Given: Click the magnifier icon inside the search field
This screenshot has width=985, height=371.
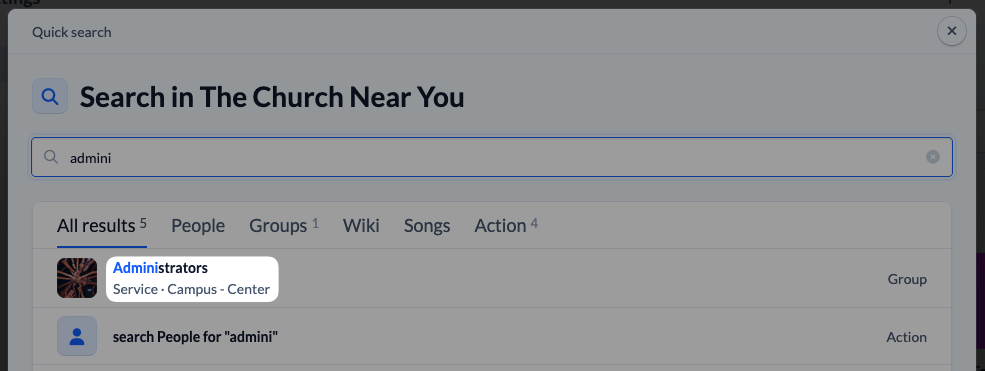Looking at the screenshot, I should tap(51, 157).
